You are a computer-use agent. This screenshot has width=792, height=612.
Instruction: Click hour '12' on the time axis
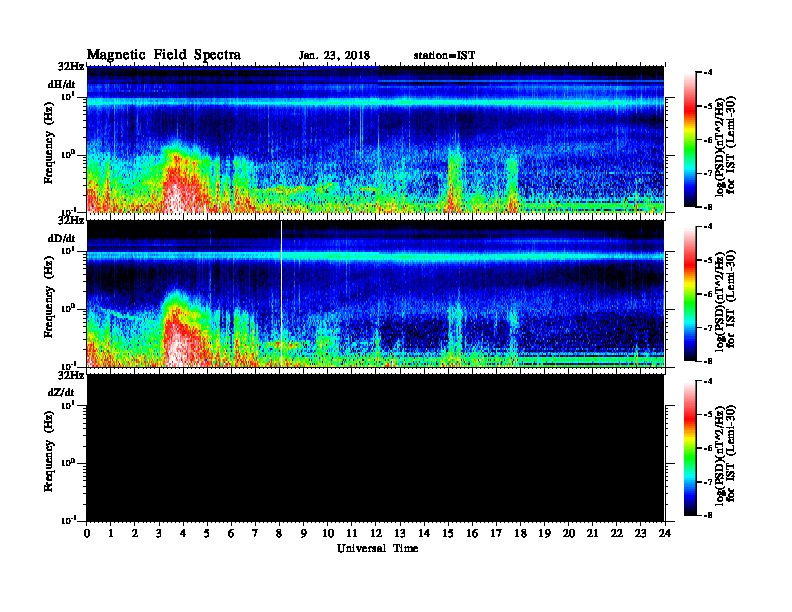(x=376, y=534)
